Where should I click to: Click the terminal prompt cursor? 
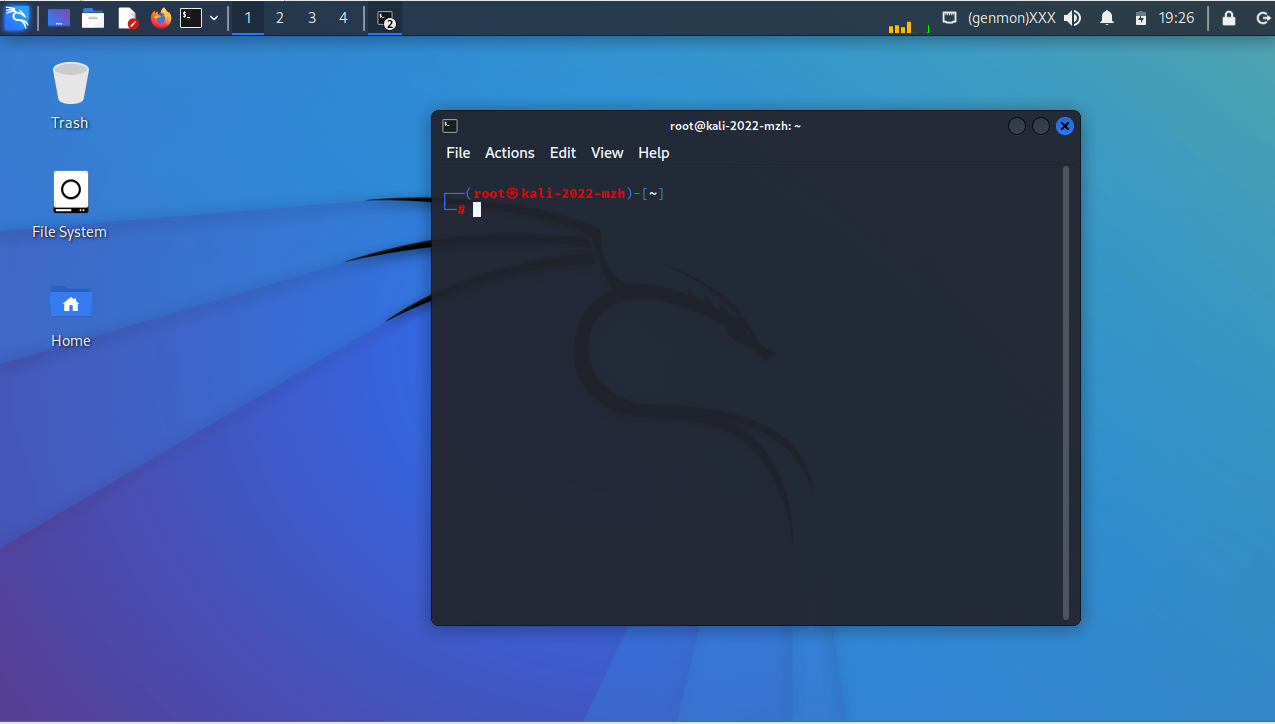(477, 209)
